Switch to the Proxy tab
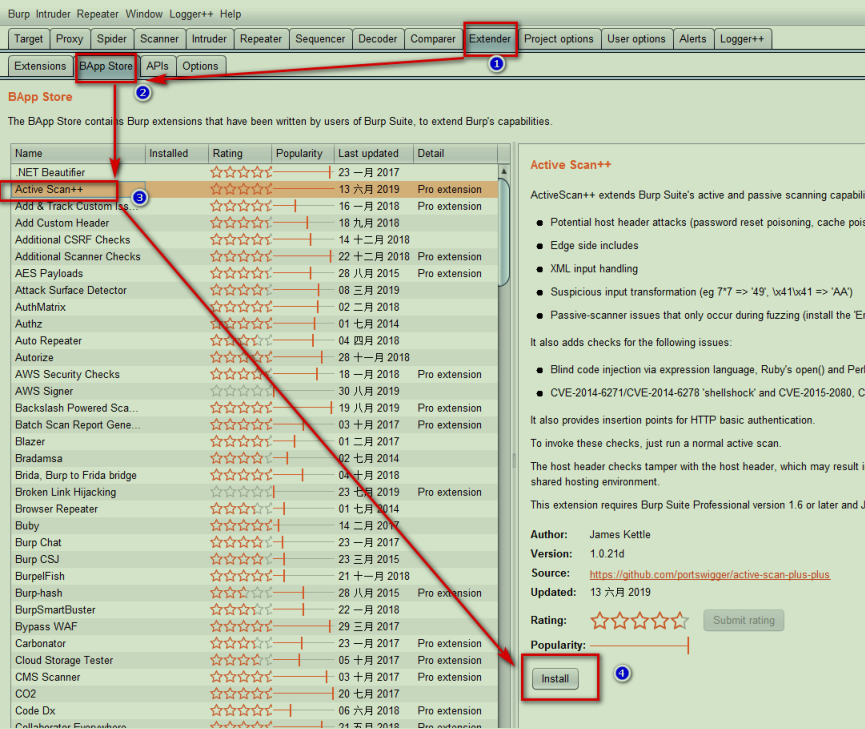The width and height of the screenshot is (865, 729). pos(70,39)
